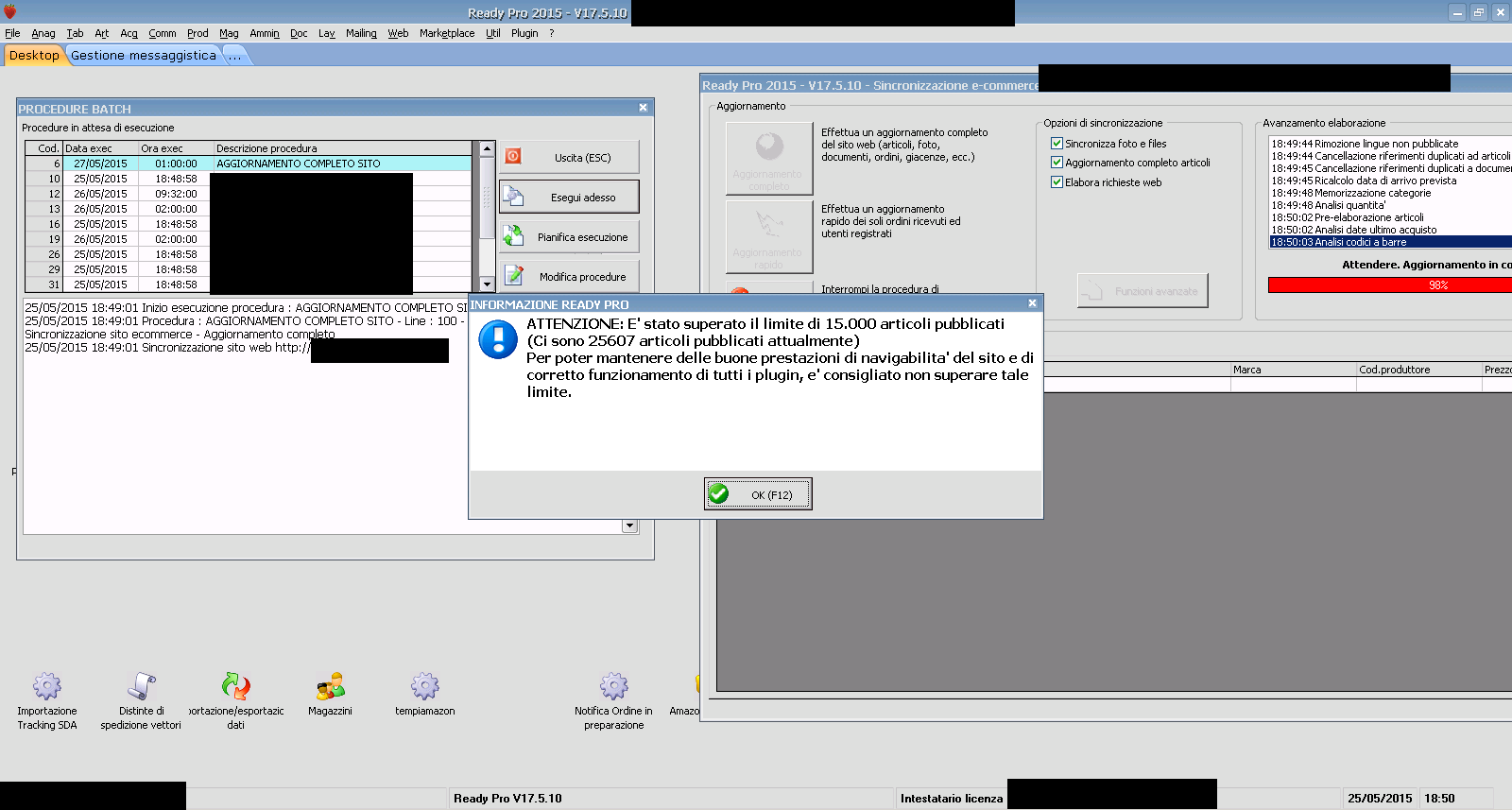
Task: Click the red Uscita (ESC) icon
Action: (x=513, y=156)
